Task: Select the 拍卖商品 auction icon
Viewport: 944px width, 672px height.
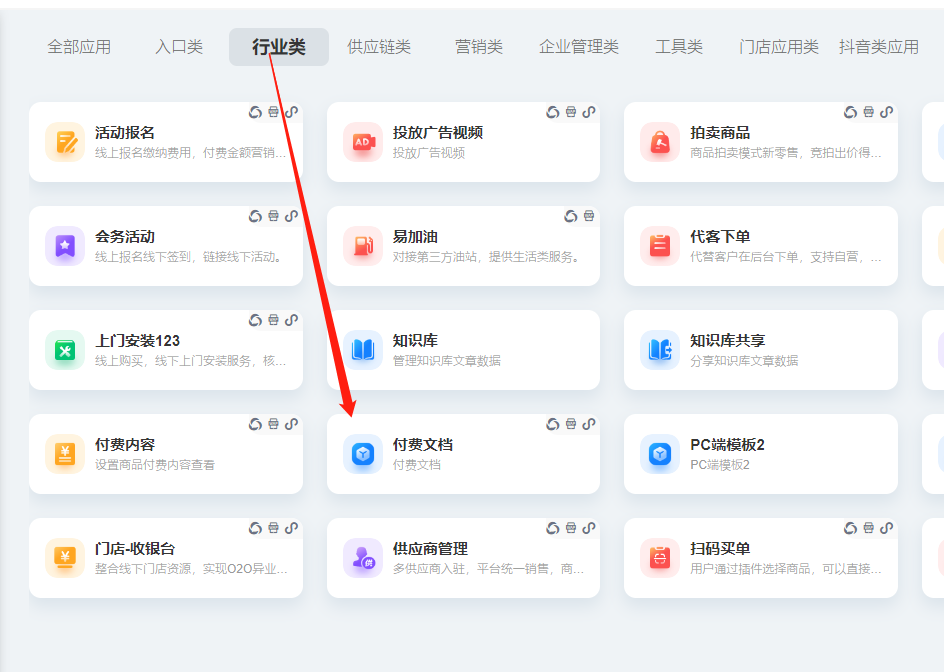Action: (x=660, y=142)
